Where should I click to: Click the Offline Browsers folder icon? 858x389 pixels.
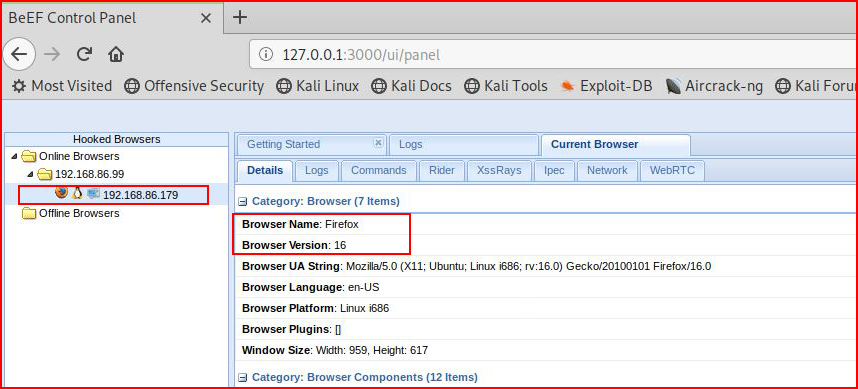pos(28,213)
